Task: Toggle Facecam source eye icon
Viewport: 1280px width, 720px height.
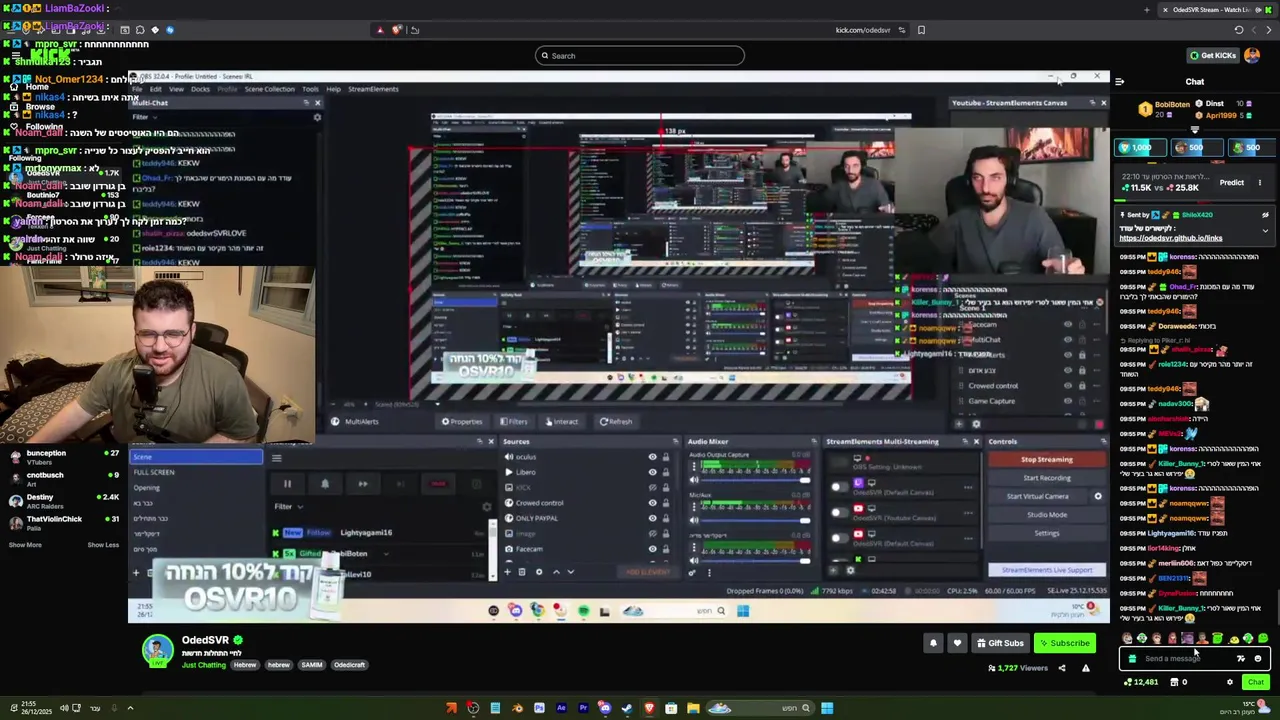Action: click(653, 549)
